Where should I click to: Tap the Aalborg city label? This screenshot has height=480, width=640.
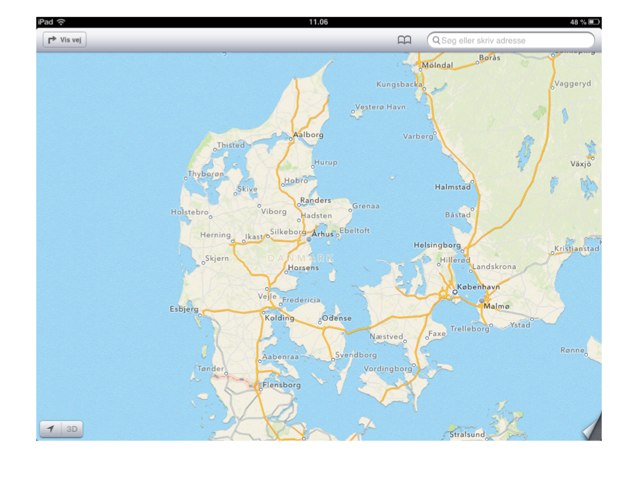[308, 134]
